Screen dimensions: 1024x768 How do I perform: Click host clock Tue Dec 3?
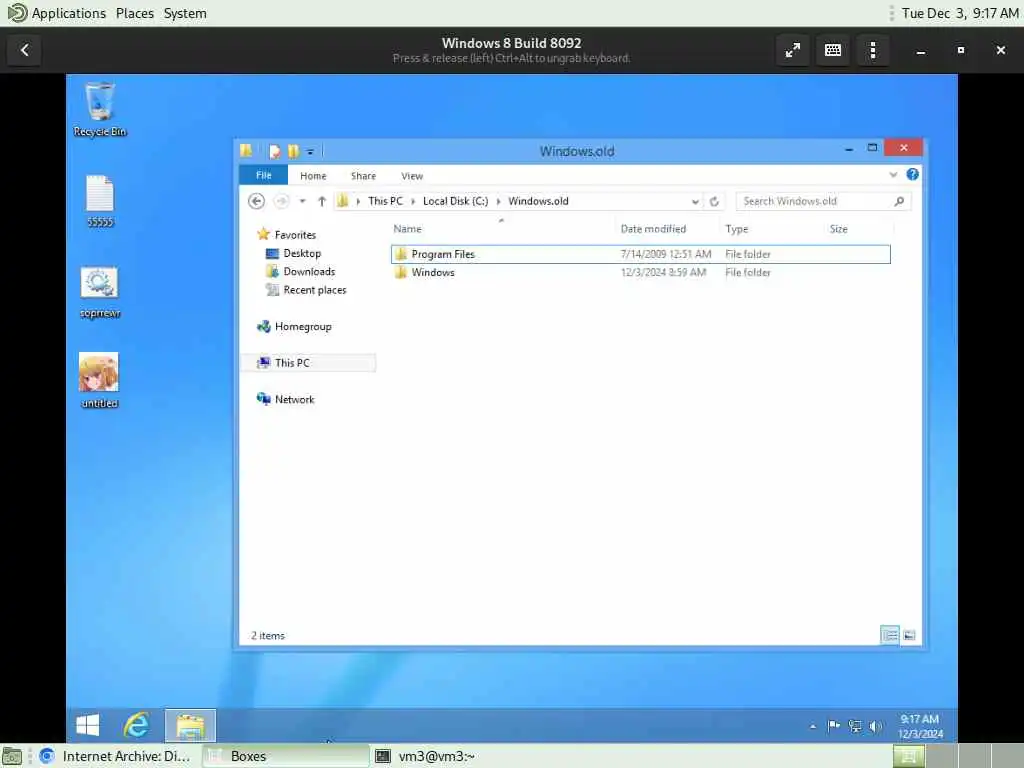point(959,13)
